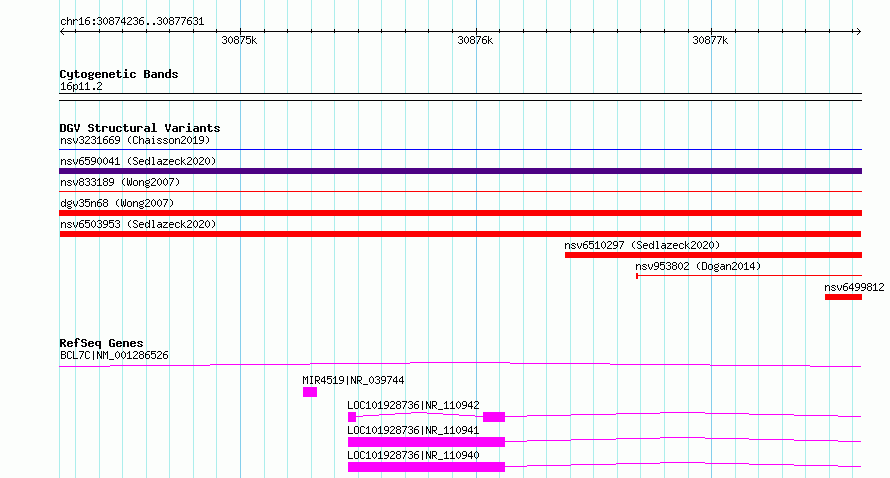Click the 16p11.2 band label

(x=81, y=86)
